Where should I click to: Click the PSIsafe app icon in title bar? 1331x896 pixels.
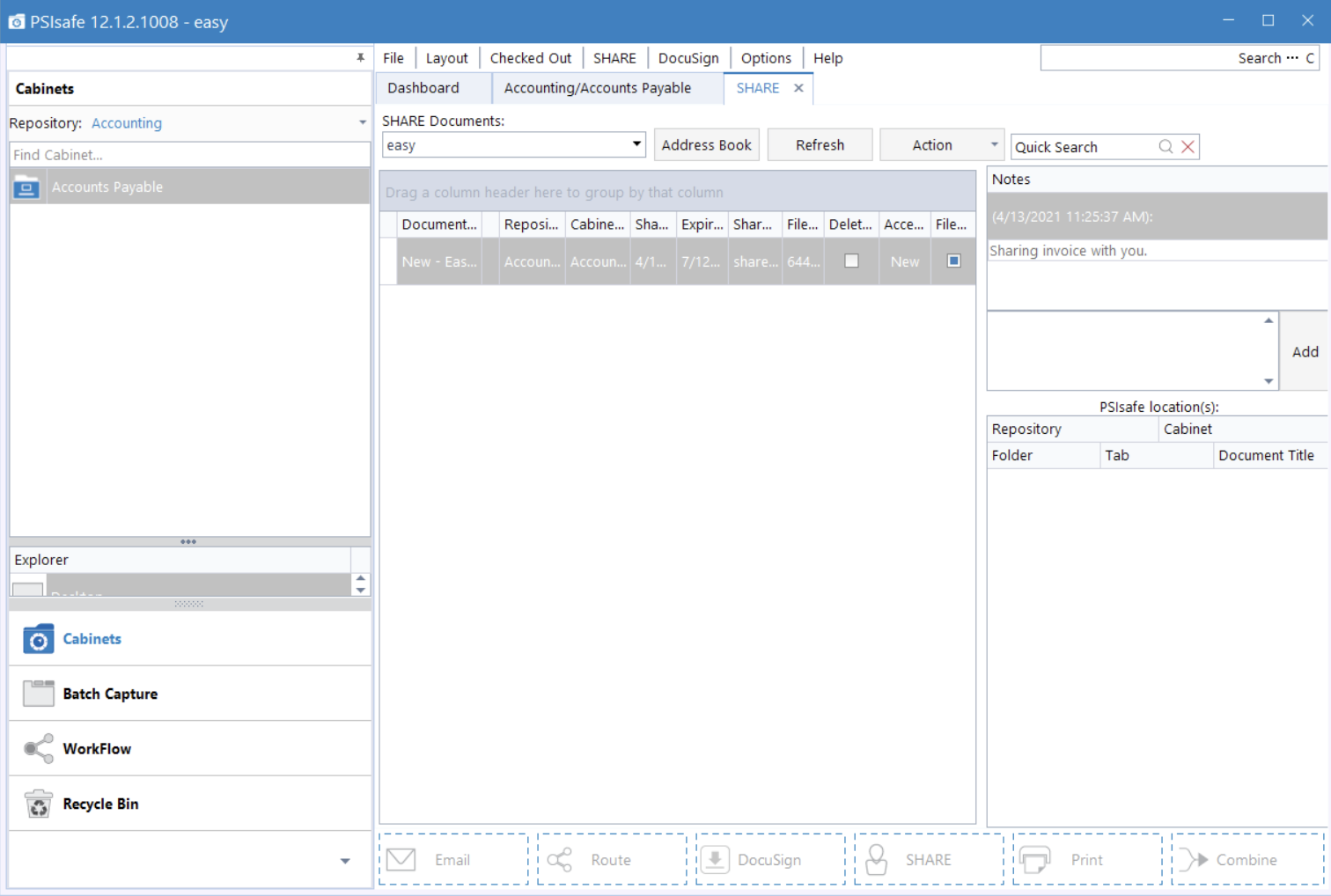17,22
